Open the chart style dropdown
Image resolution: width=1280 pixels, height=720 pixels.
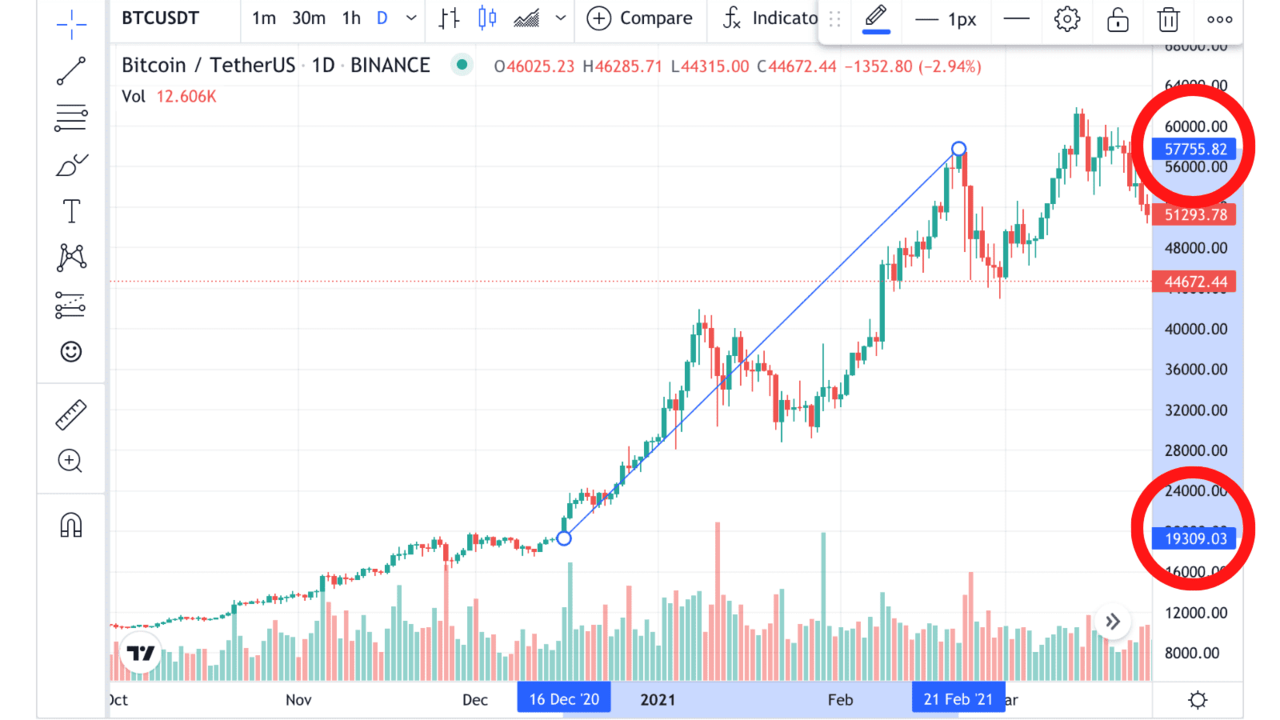coord(560,17)
